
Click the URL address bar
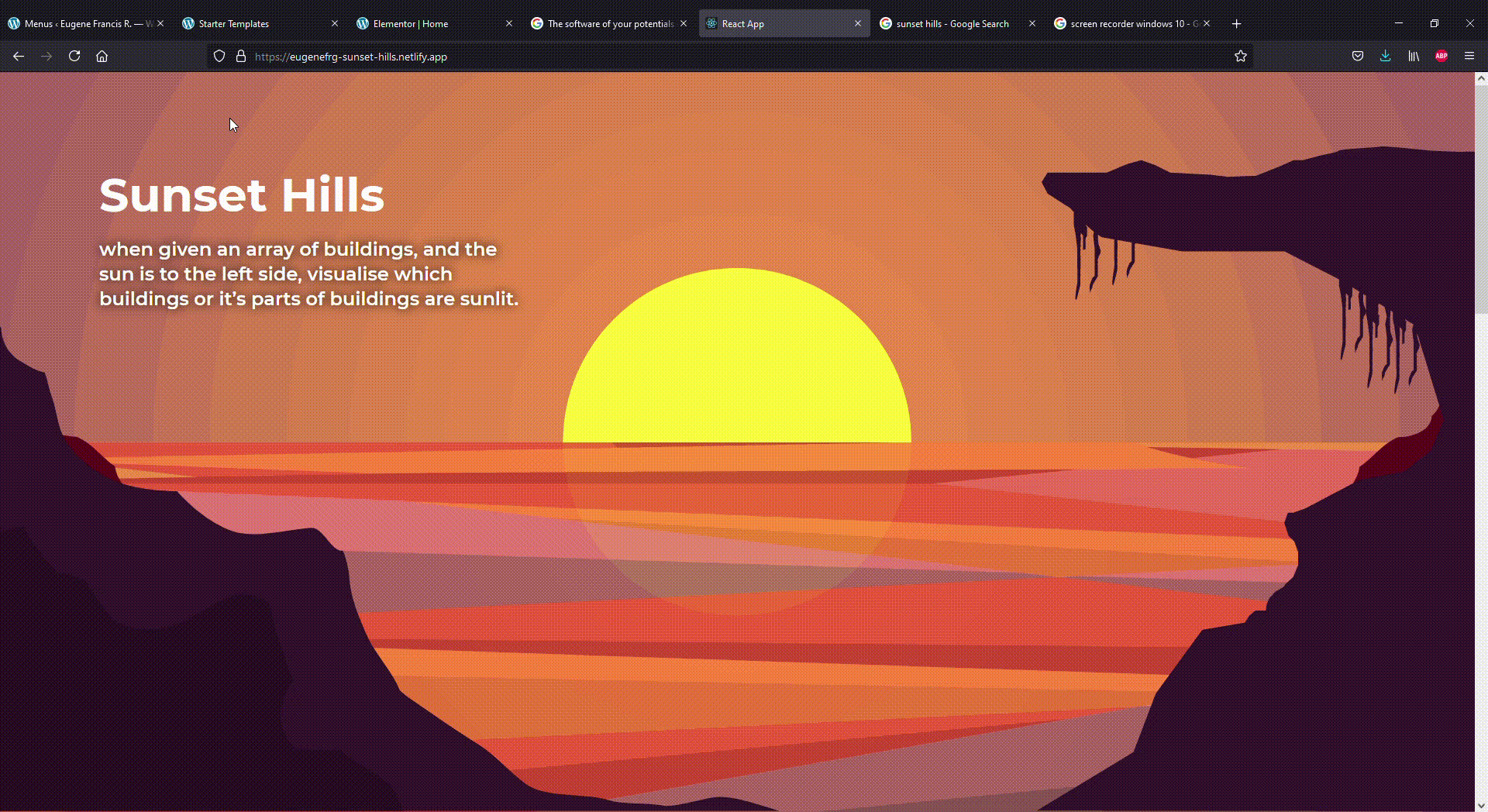(728, 57)
